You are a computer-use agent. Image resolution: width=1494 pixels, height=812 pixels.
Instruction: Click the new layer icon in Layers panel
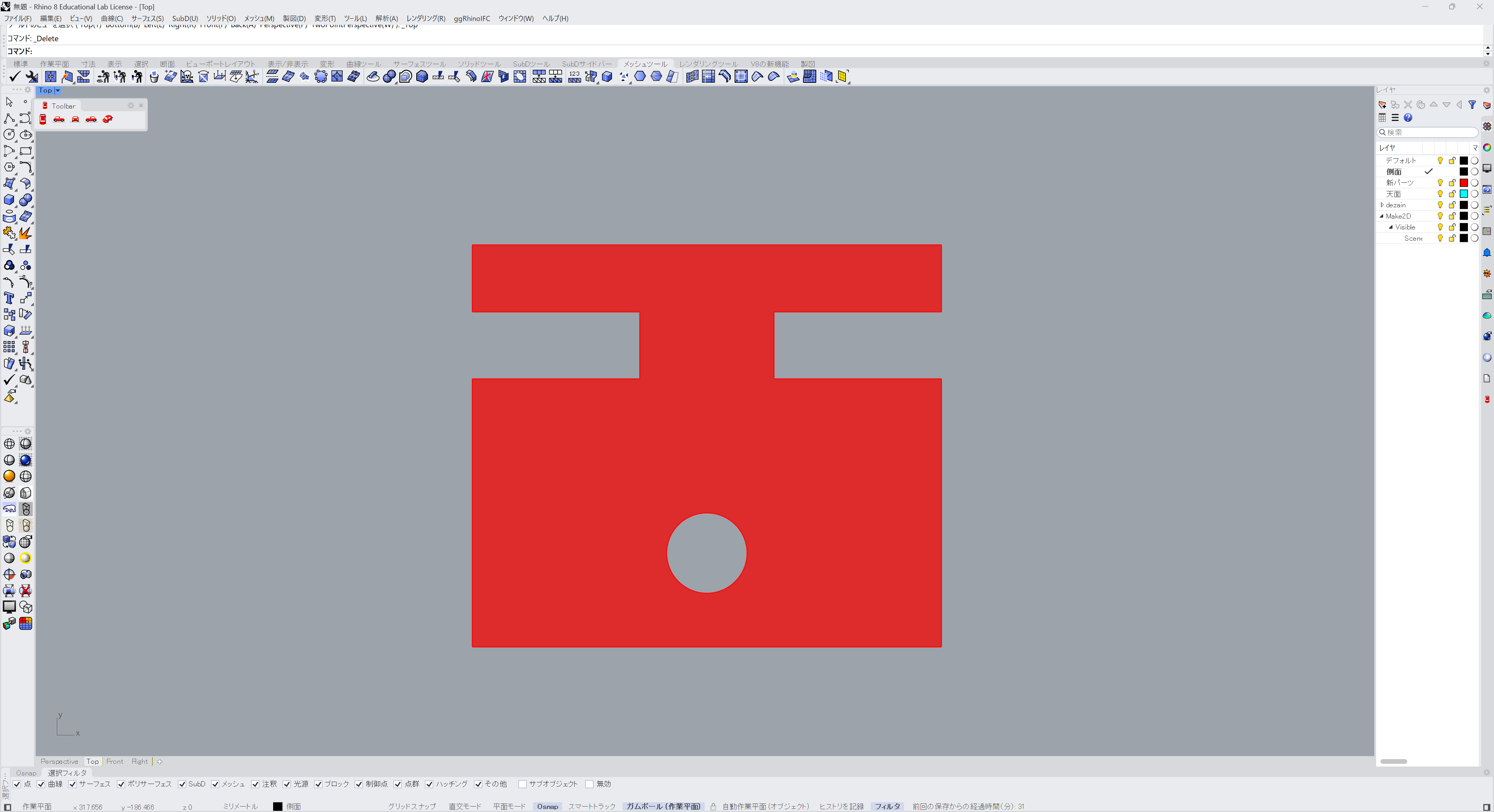tap(1382, 105)
